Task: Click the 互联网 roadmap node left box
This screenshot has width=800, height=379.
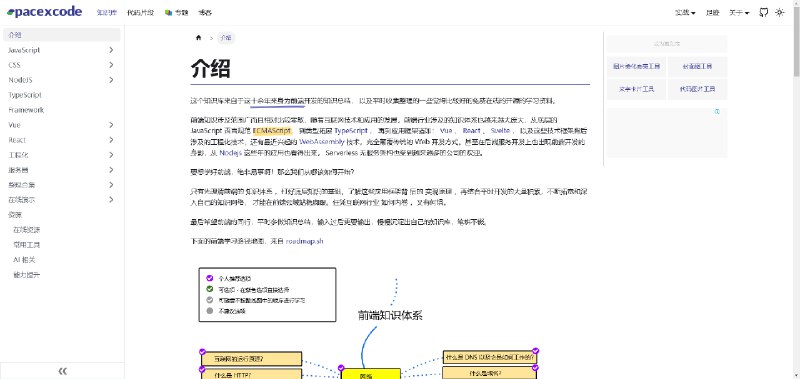Action: click(x=251, y=358)
